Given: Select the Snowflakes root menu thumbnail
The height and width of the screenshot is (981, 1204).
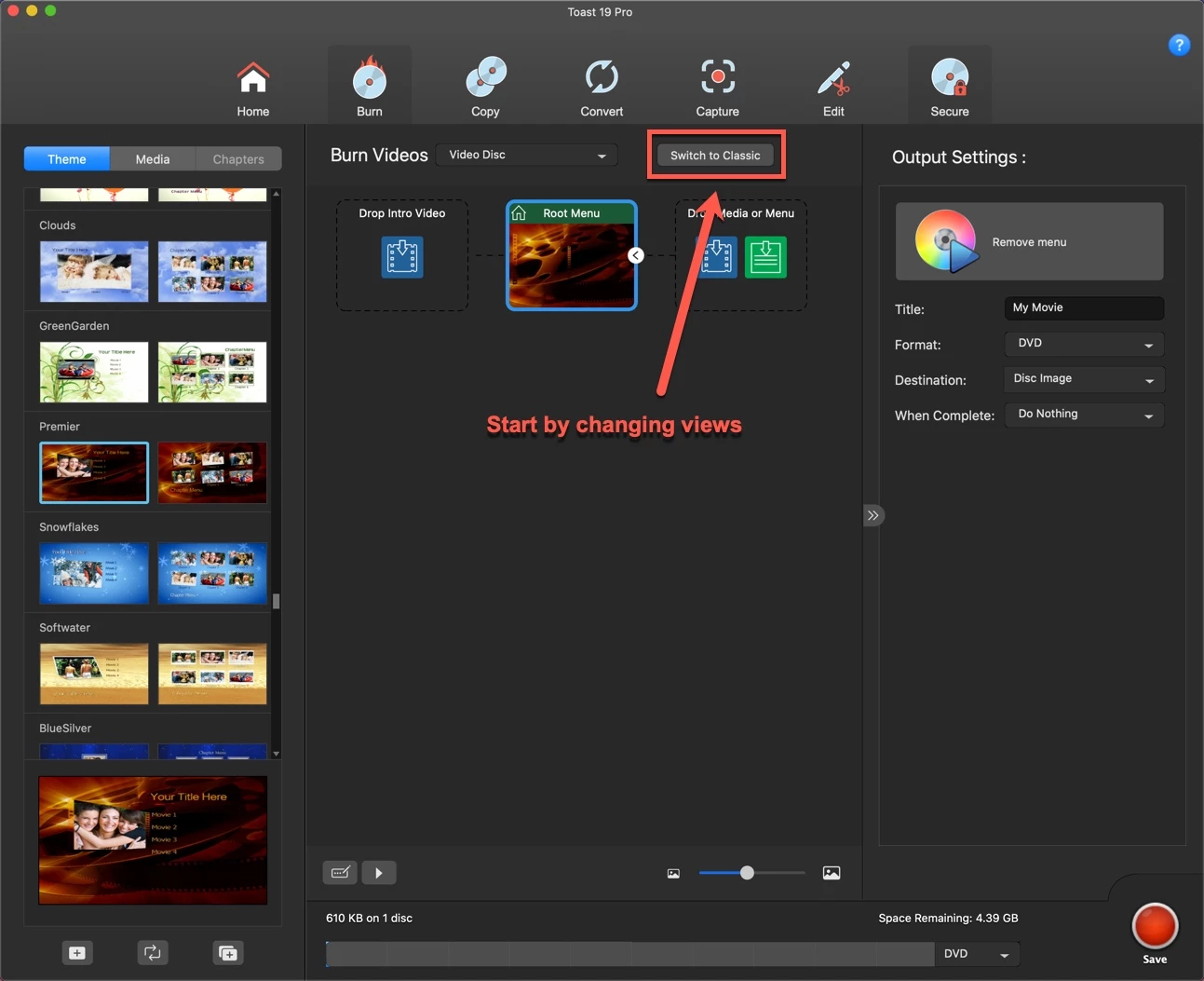Looking at the screenshot, I should pyautogui.click(x=94, y=573).
